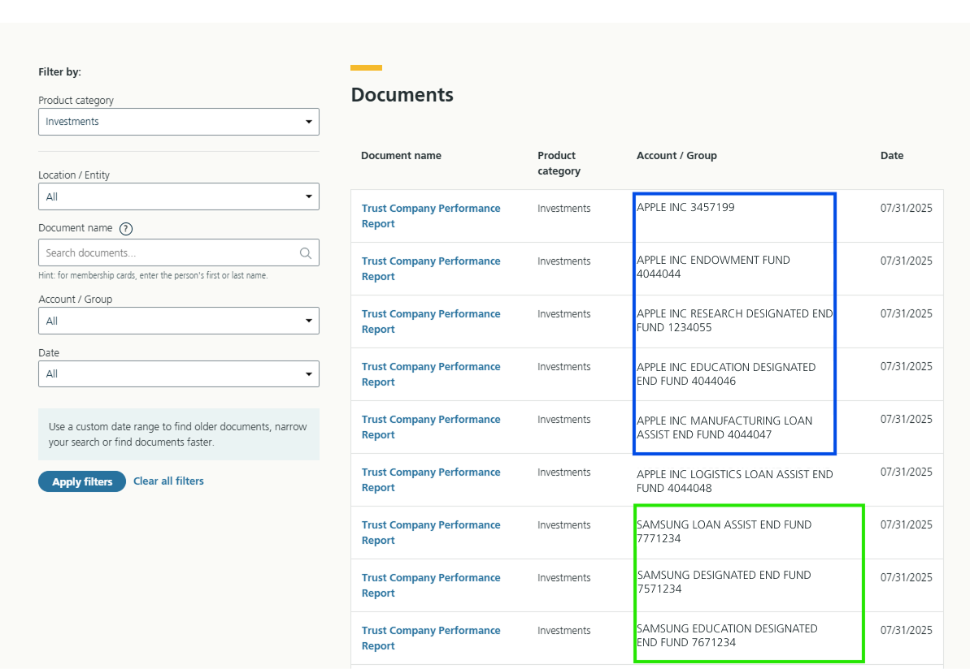
Task: Select SAMSUNG EDUCATION DESIGNATED END FUND 7671234 cell
Action: click(x=727, y=635)
